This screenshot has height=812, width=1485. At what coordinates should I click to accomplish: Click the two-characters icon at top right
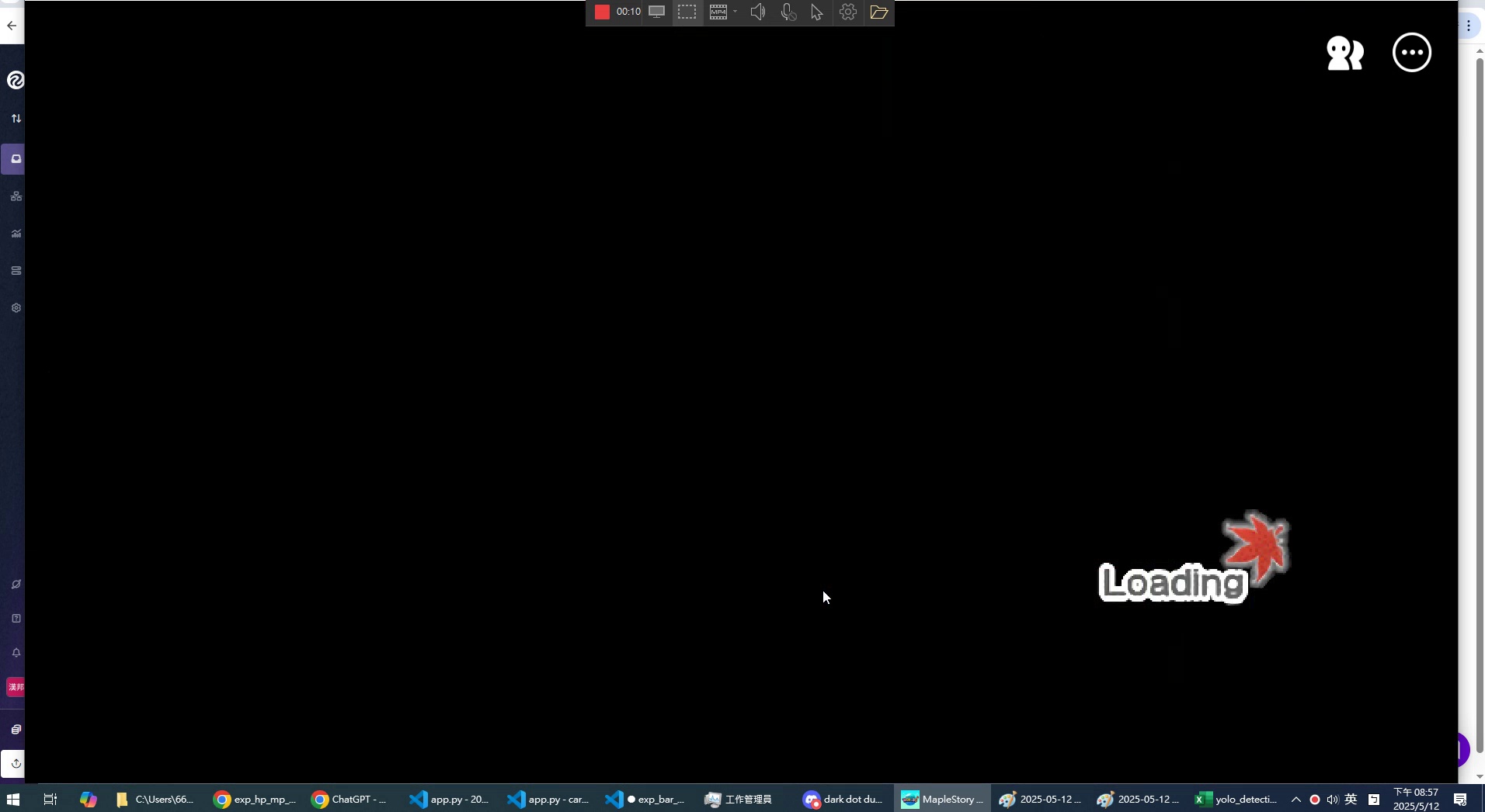tap(1344, 53)
